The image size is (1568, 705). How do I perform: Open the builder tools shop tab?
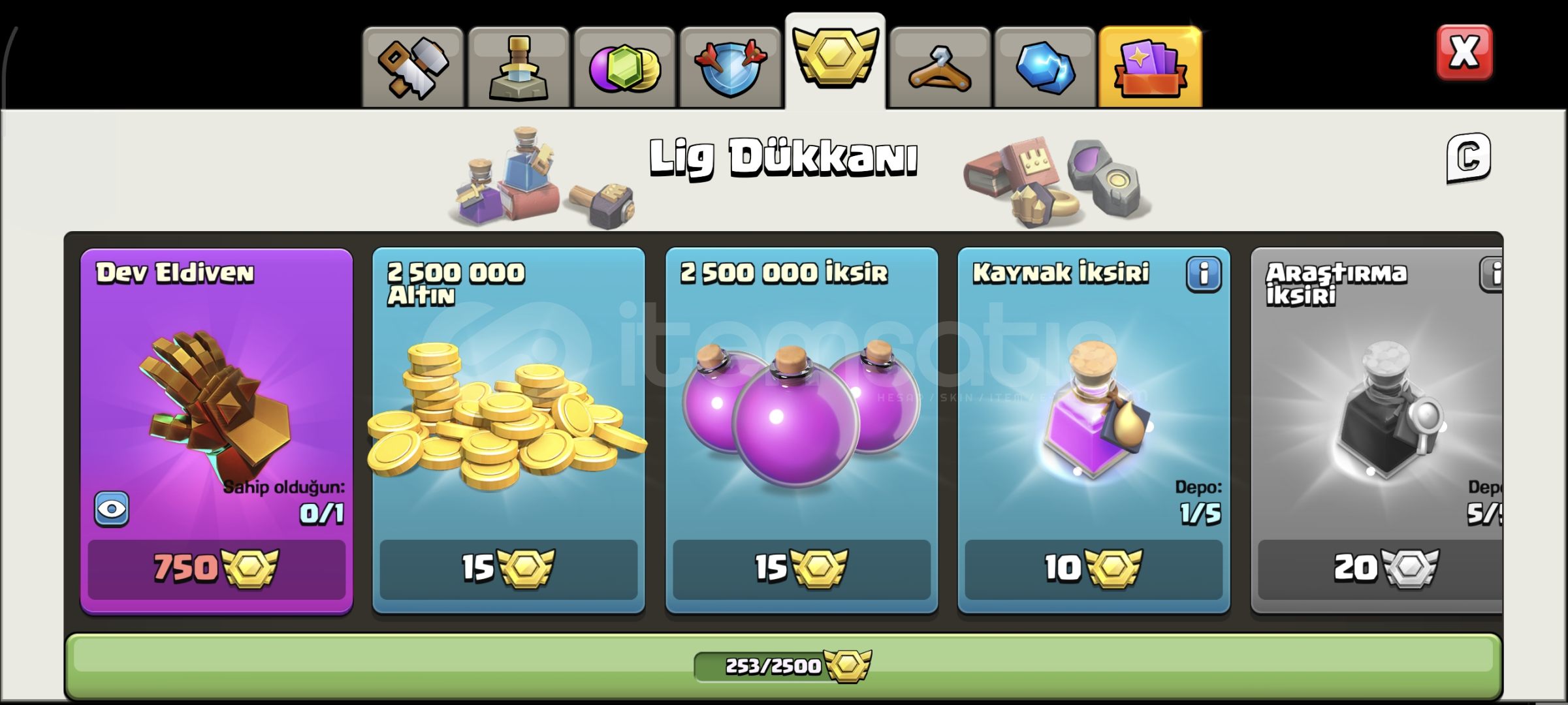(413, 67)
